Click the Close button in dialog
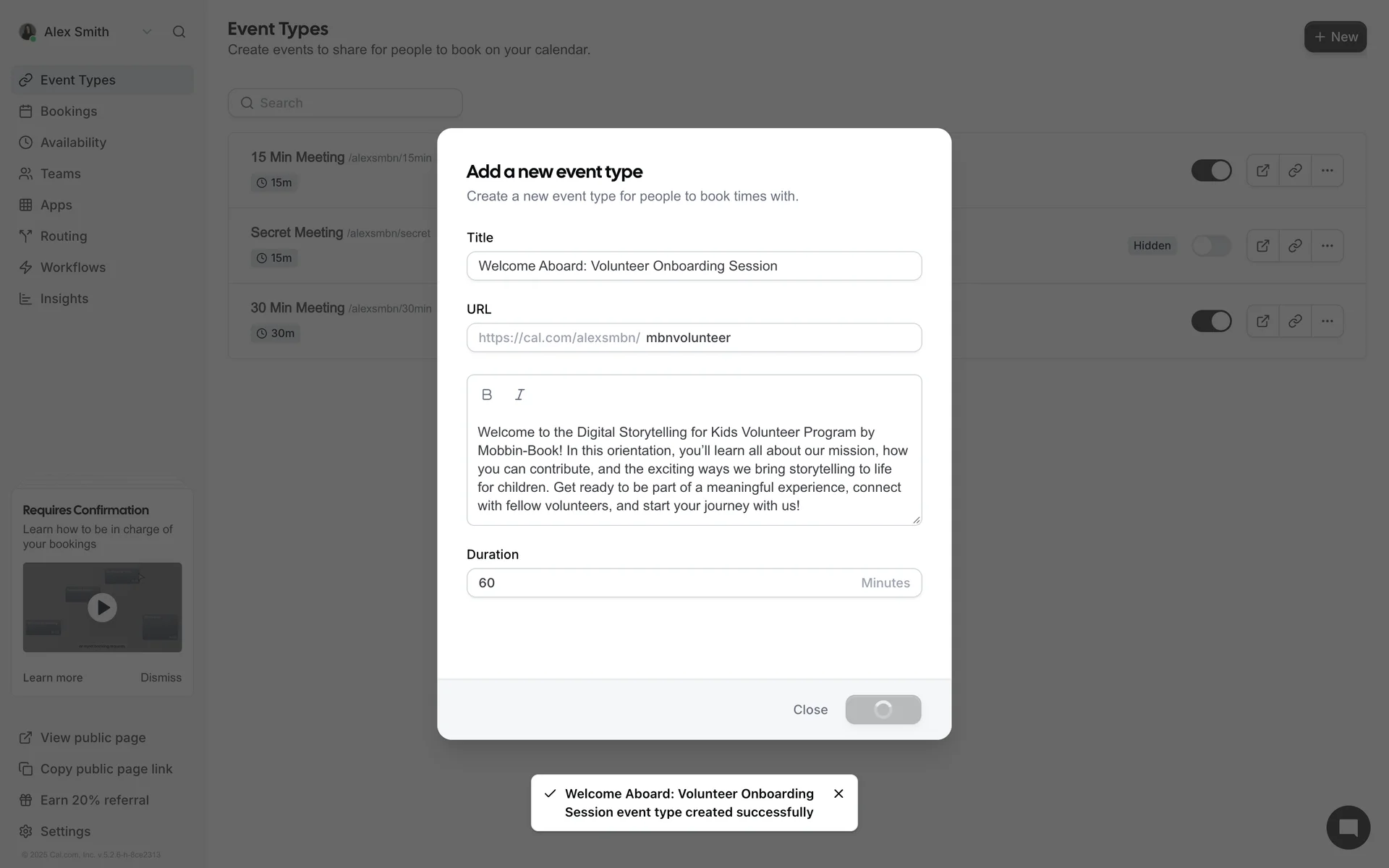Viewport: 1389px width, 868px height. (x=810, y=710)
